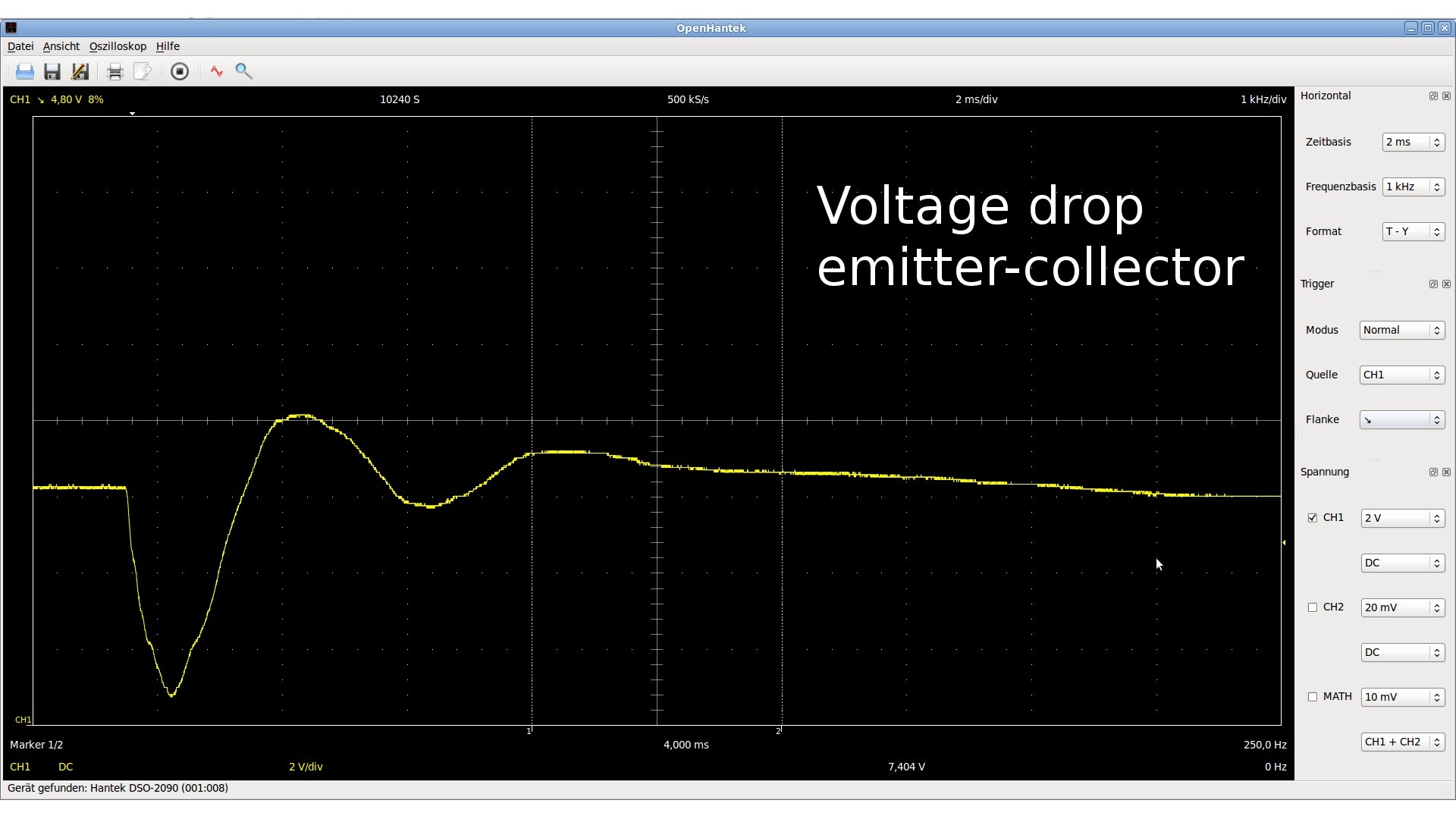1456x819 pixels.
Task: Click the Print icon in toolbar
Action: pos(115,71)
